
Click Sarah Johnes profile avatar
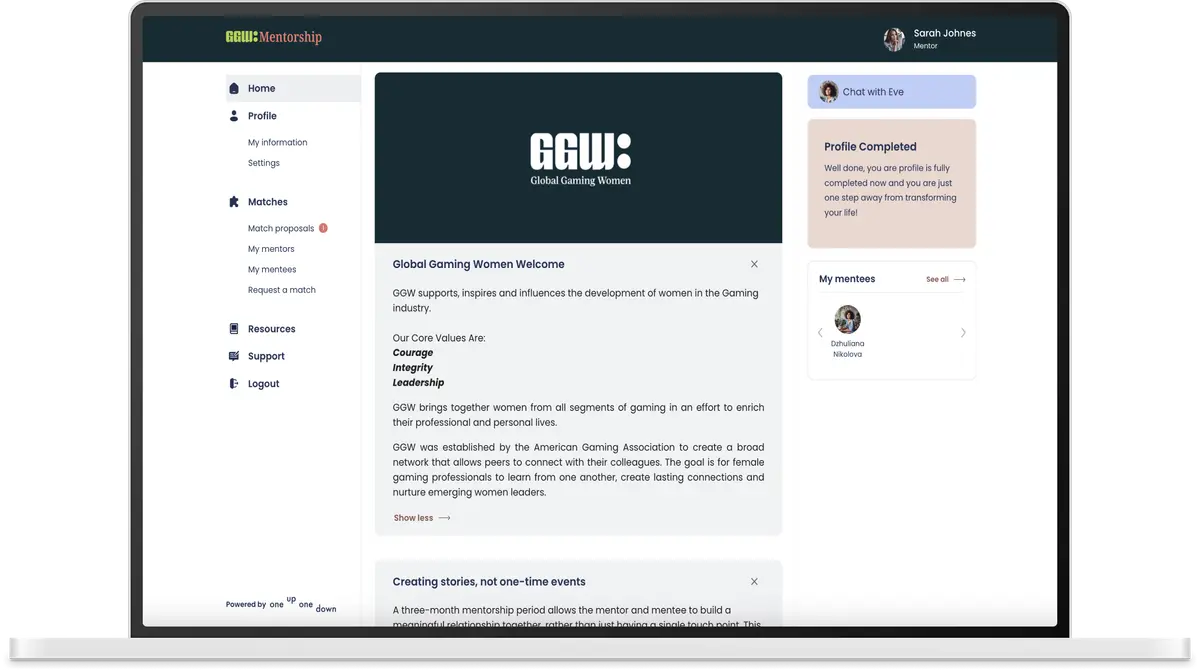(x=893, y=39)
